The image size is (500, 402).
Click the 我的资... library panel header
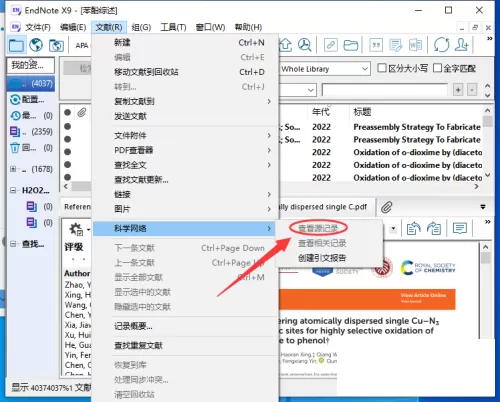pos(30,65)
